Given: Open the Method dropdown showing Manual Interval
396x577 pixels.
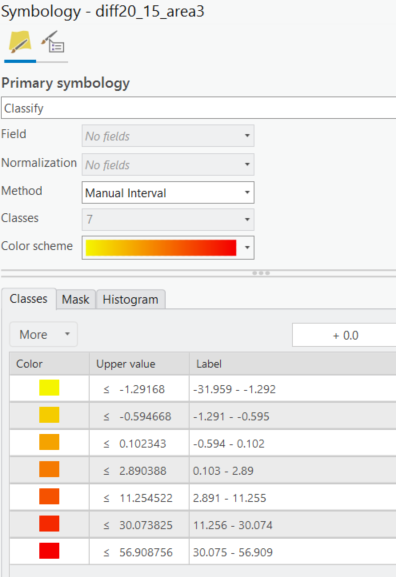Looking at the screenshot, I should pos(168,192).
